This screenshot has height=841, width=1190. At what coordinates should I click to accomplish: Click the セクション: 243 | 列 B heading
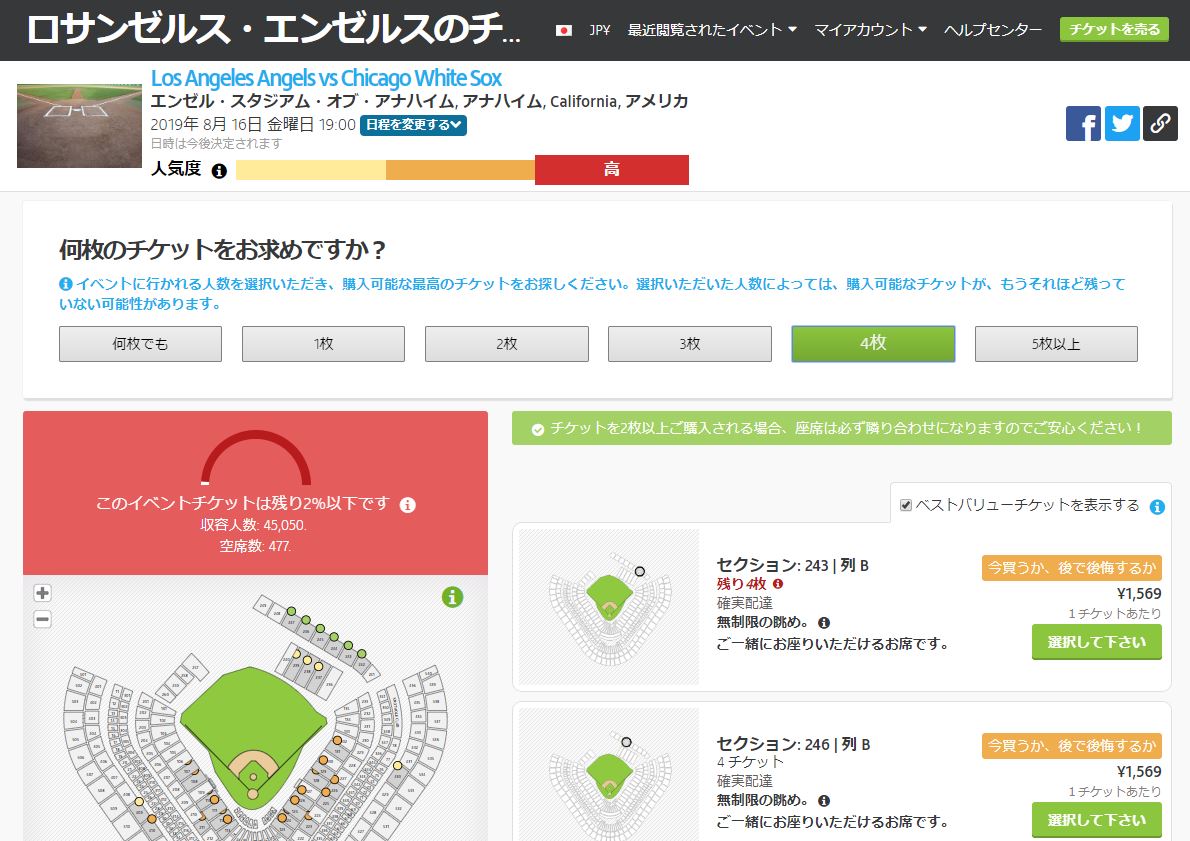click(x=793, y=565)
